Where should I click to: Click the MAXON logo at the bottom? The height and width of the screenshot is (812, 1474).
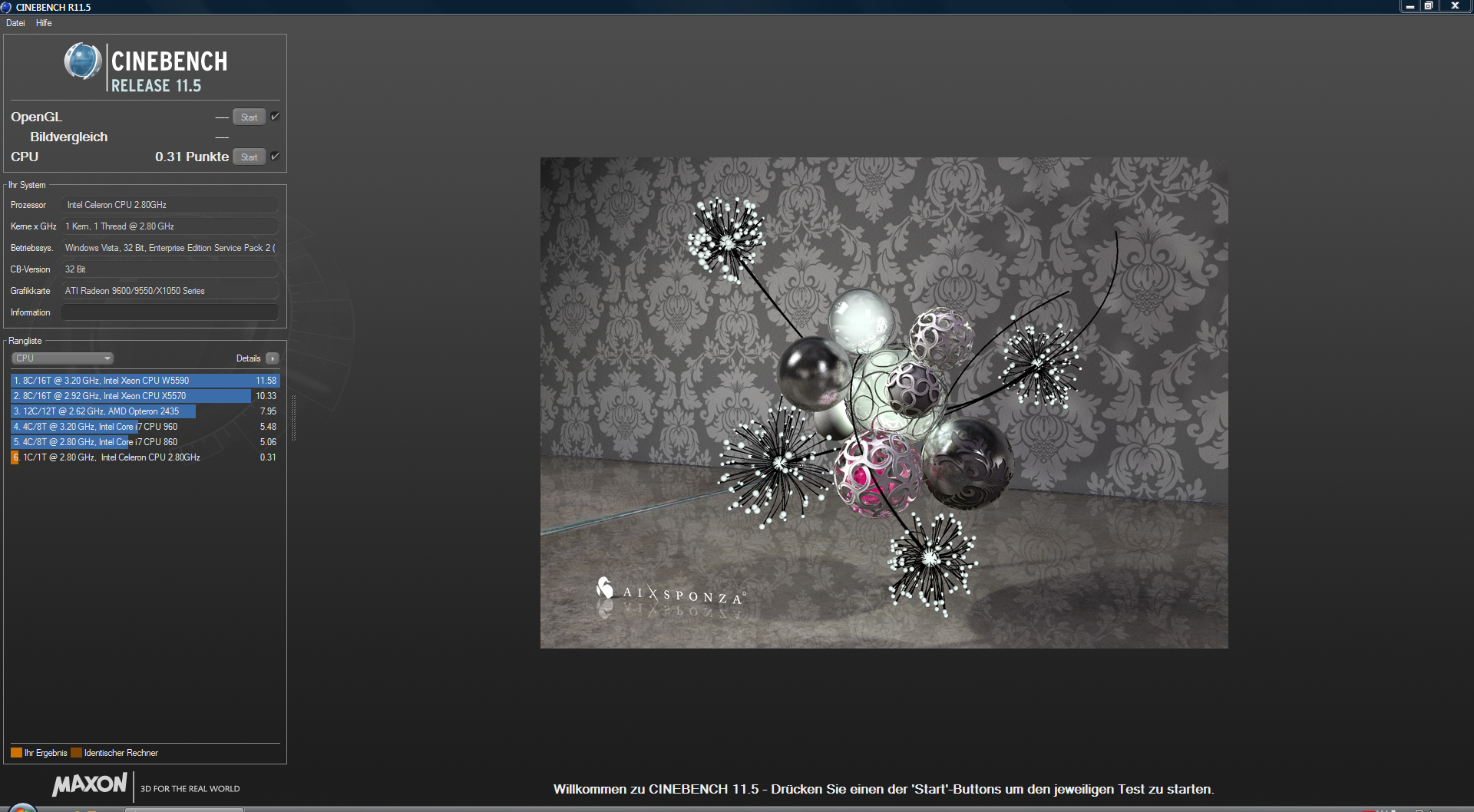90,784
